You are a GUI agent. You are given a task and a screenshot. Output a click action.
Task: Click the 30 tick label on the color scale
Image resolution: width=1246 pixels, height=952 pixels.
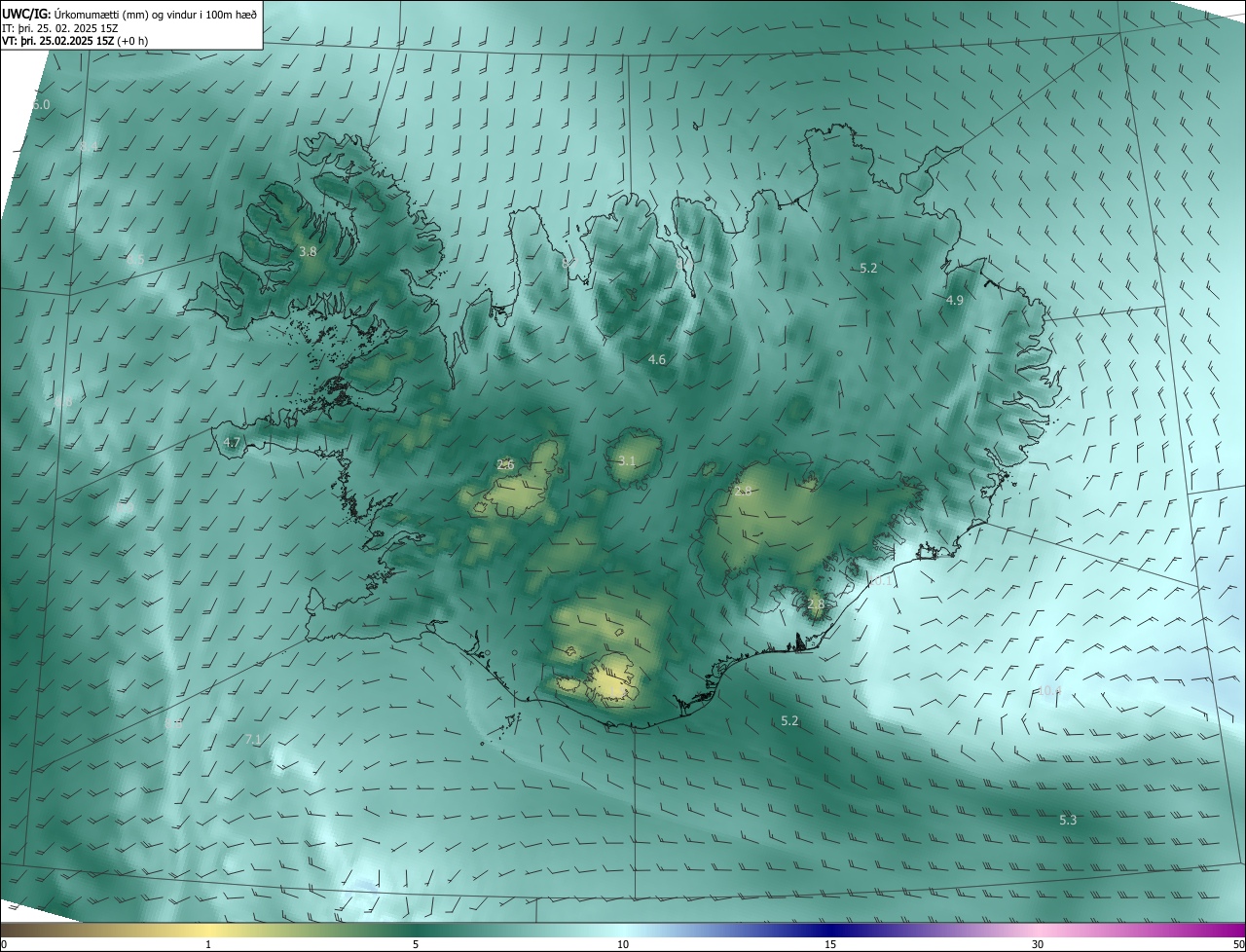tap(1038, 944)
